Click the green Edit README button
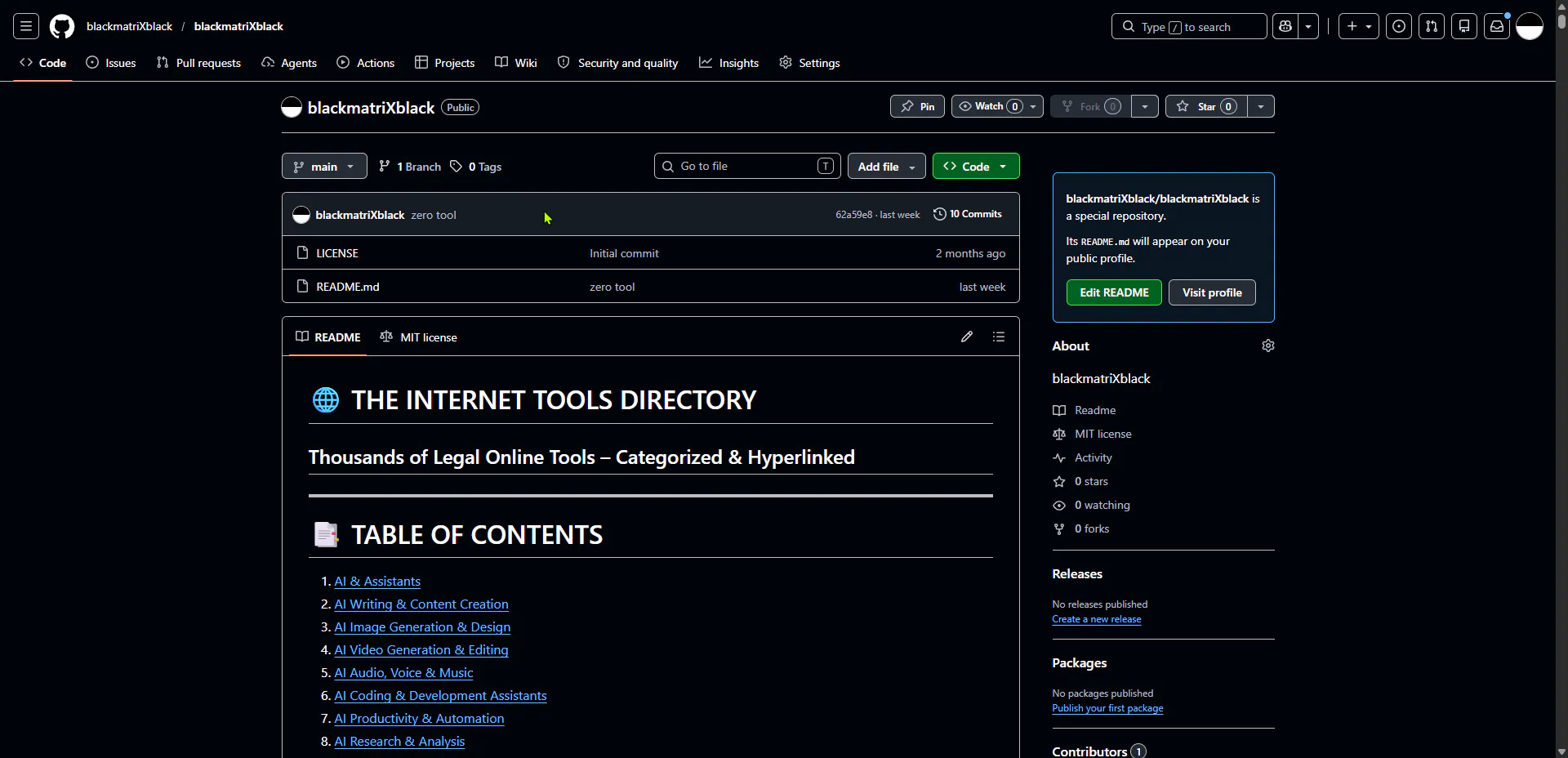The image size is (1568, 758). 1114,292
